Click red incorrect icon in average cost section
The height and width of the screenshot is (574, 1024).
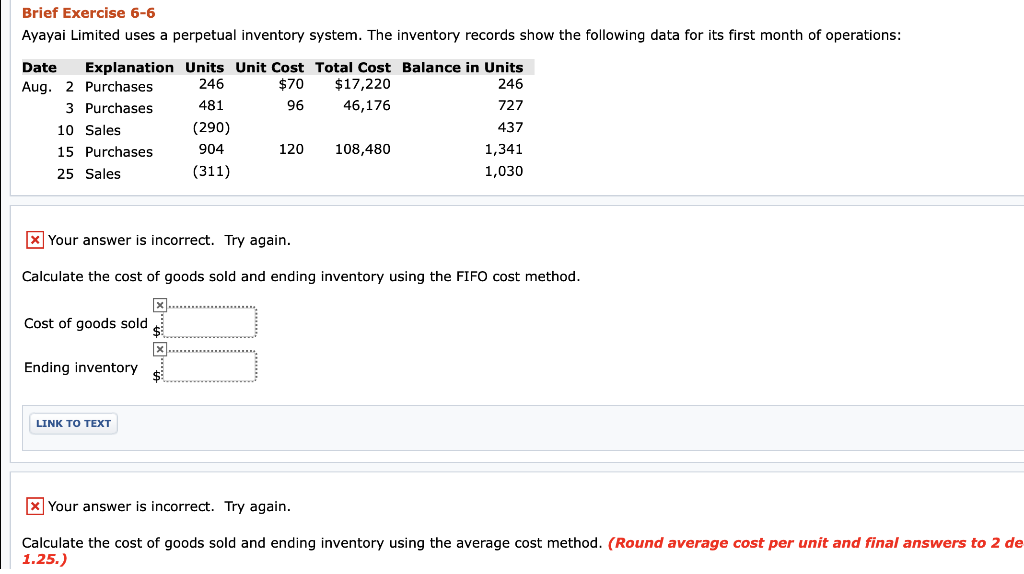pyautogui.click(x=35, y=506)
